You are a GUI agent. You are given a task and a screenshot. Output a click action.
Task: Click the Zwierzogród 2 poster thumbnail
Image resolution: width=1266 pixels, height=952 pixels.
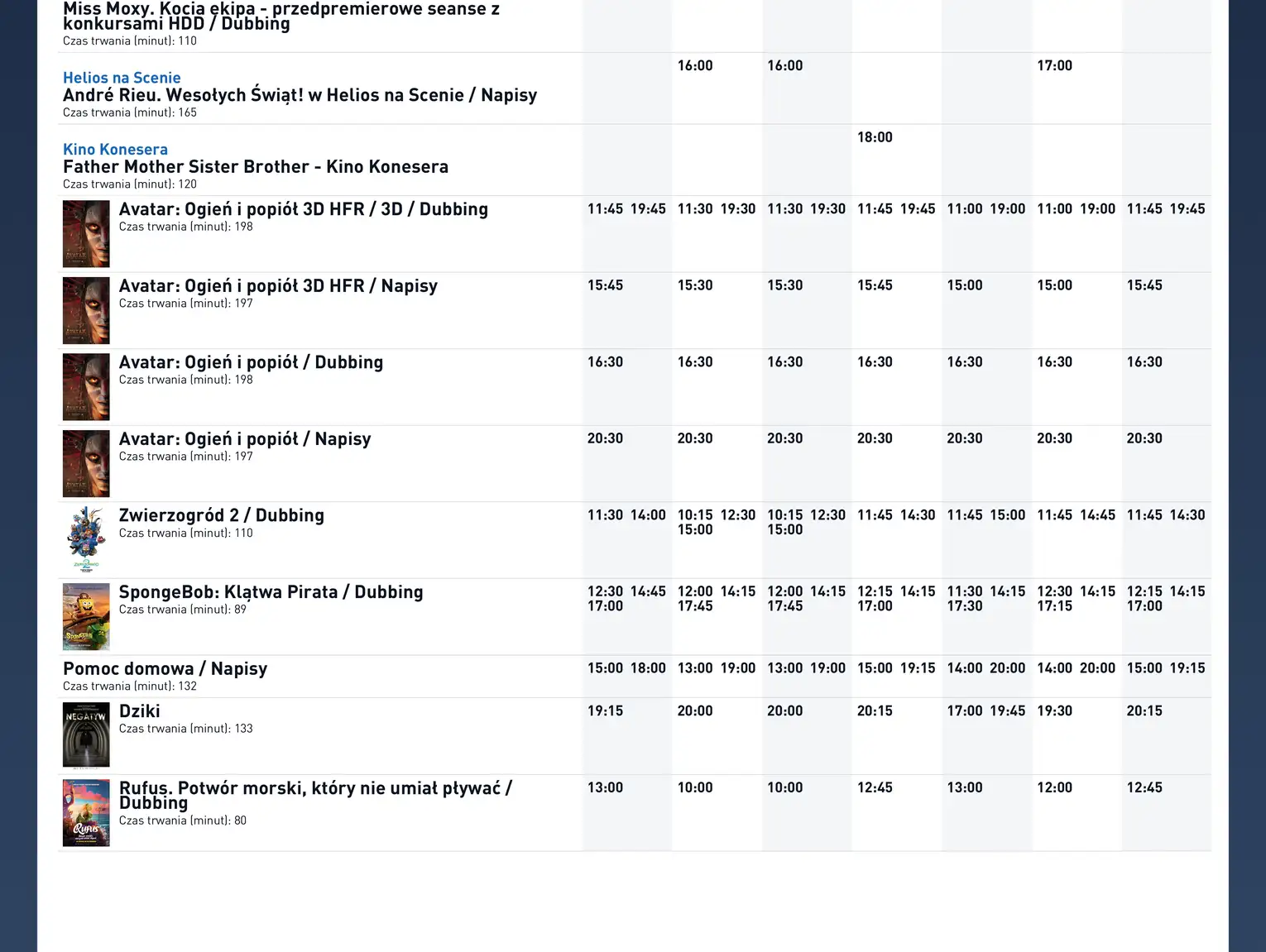point(86,539)
